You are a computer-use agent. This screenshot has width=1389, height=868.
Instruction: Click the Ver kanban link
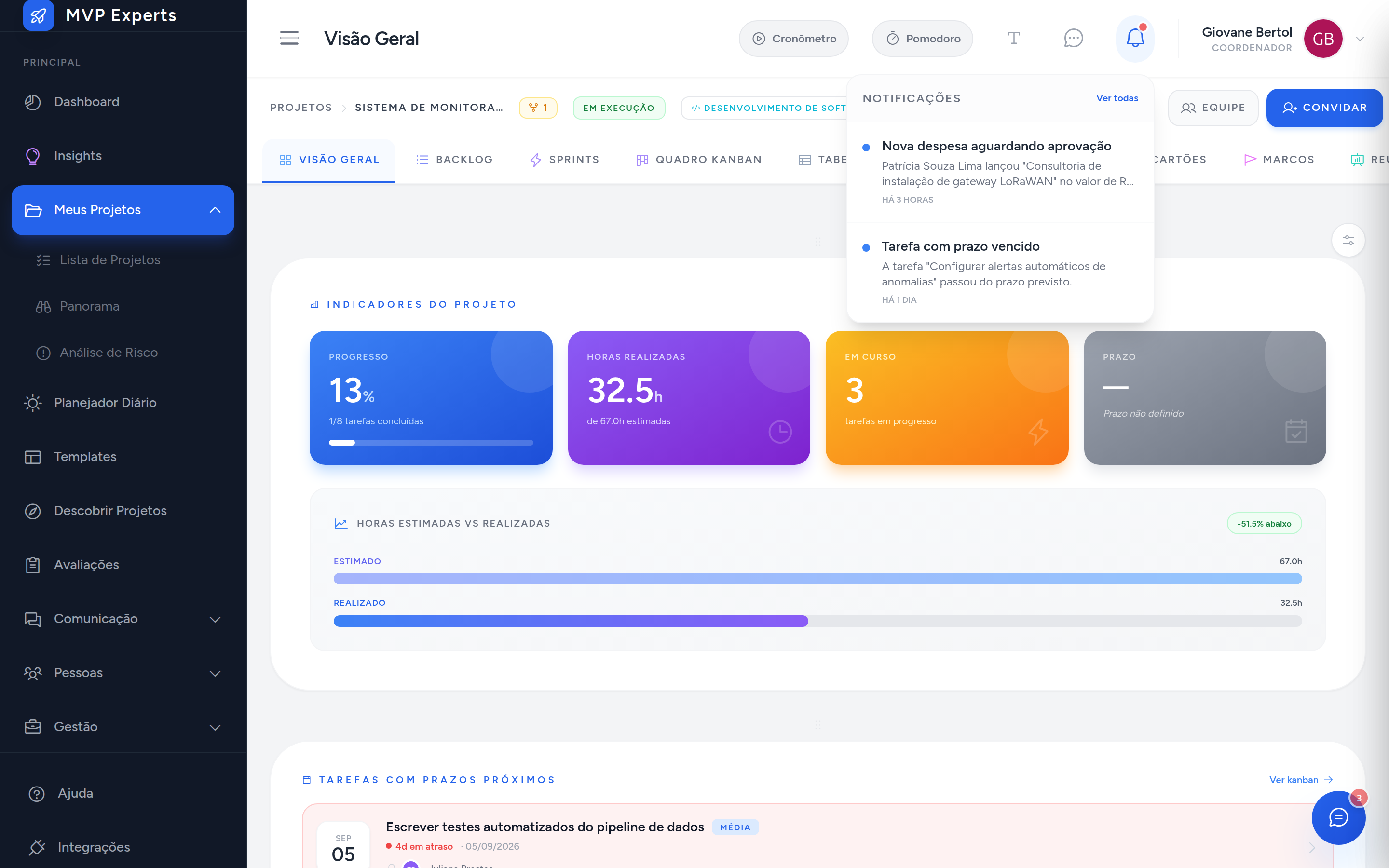(1301, 780)
